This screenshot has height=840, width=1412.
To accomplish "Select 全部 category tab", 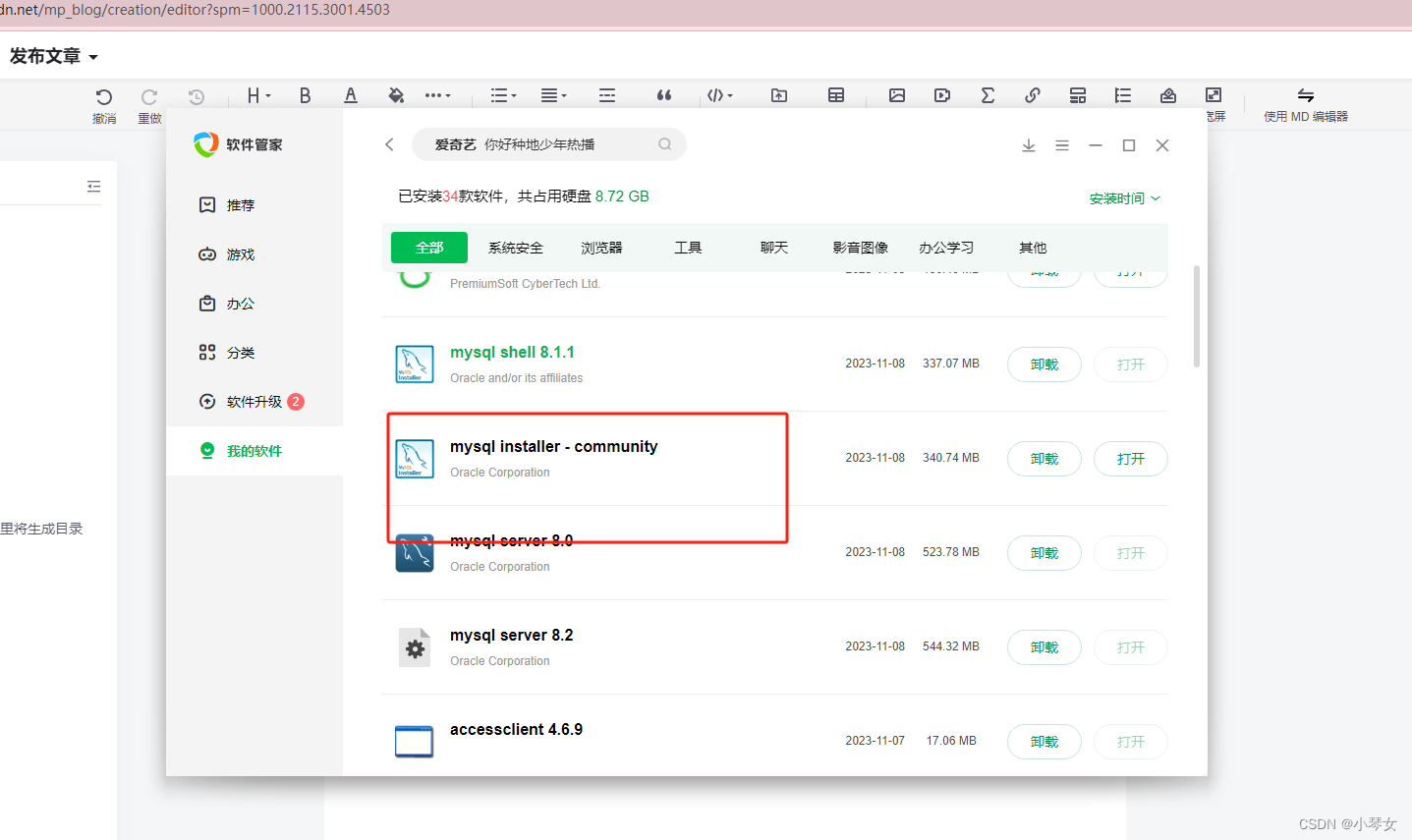I will 429,248.
